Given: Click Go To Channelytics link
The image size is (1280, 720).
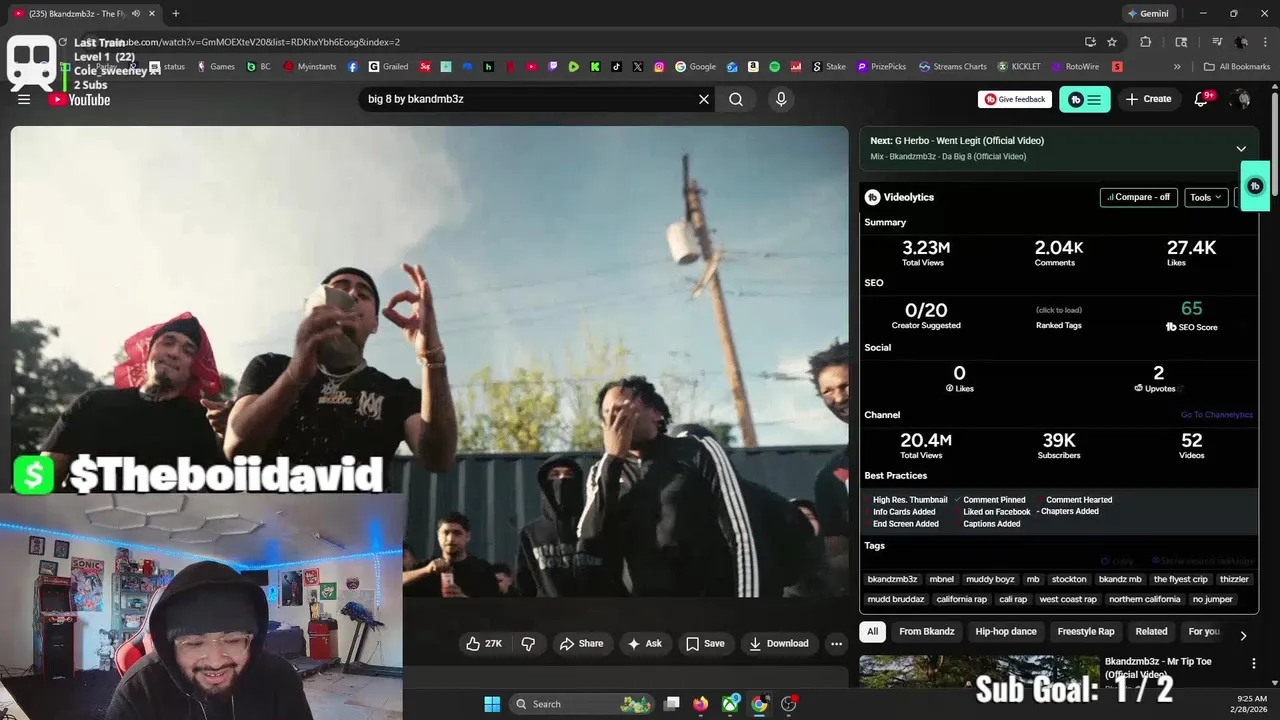Looking at the screenshot, I should (x=1216, y=415).
